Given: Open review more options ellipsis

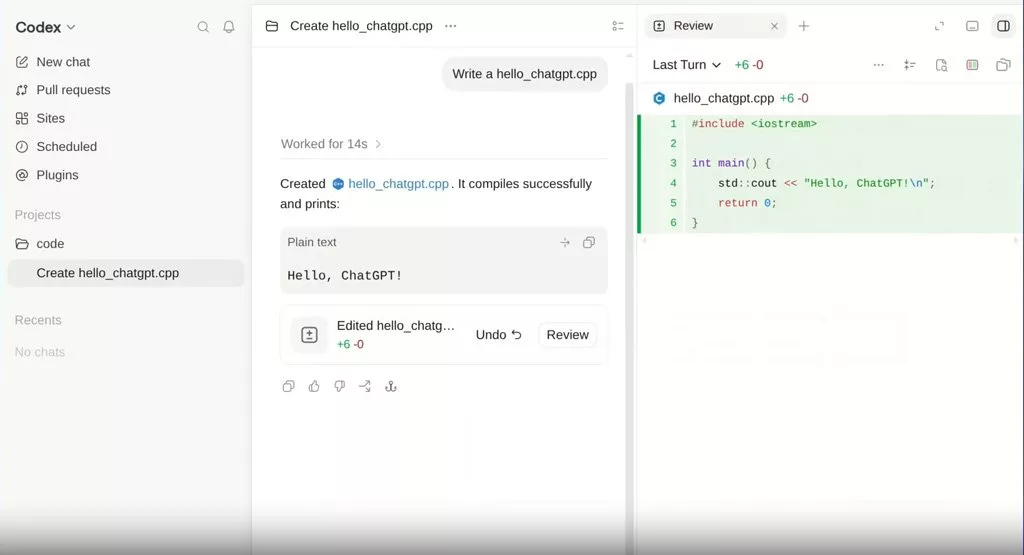Looking at the screenshot, I should 878,65.
